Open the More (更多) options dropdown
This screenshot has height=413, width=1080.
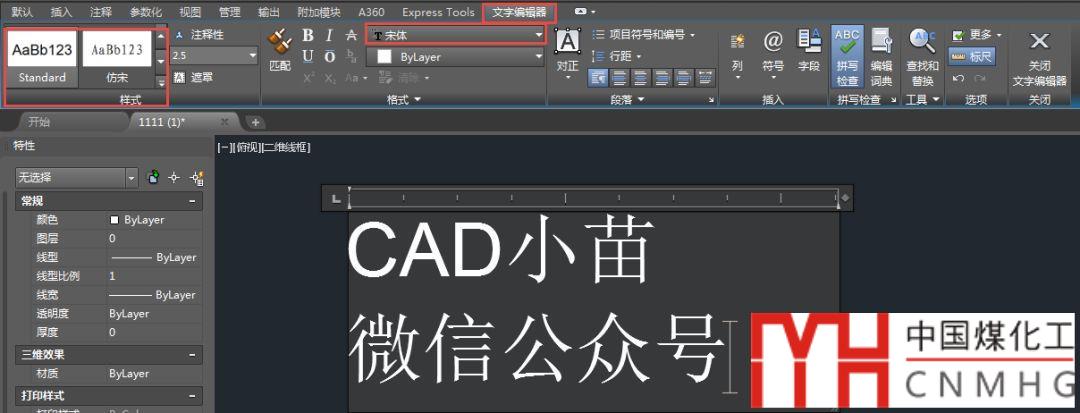(976, 34)
